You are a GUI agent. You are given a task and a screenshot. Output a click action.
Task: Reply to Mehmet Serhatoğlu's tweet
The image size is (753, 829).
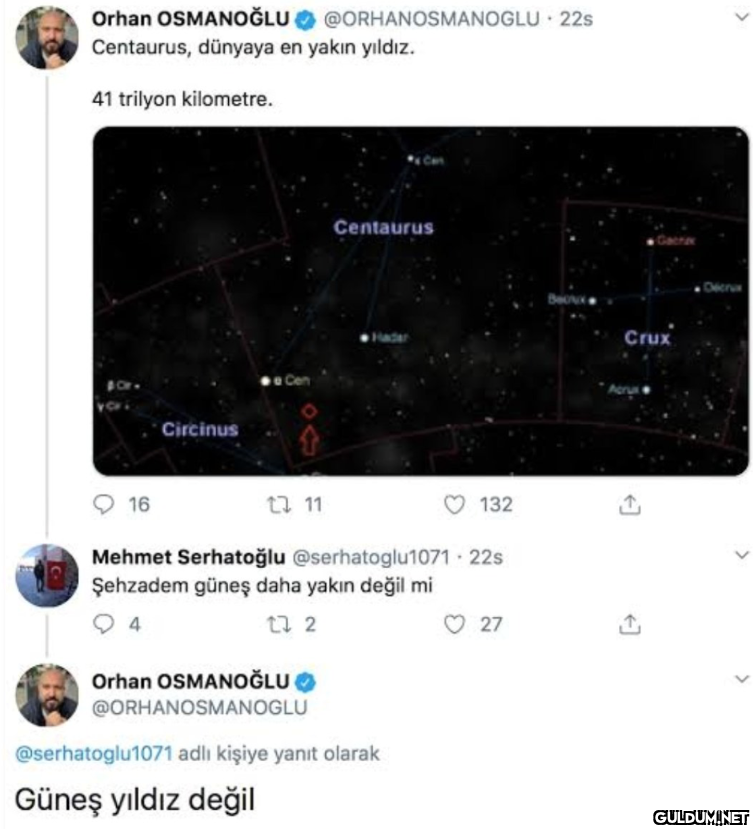tap(103, 624)
